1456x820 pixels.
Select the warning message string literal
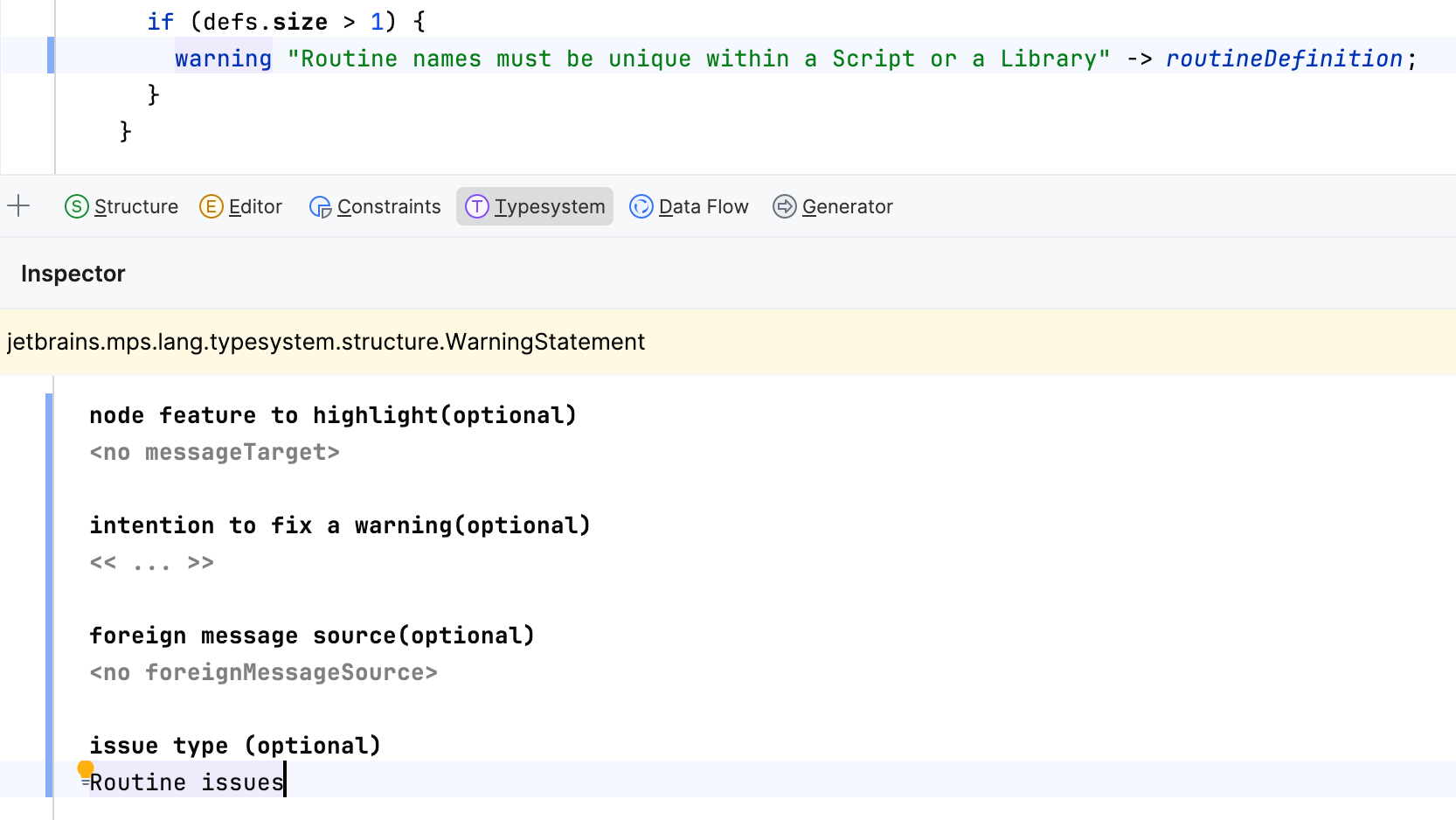coord(699,58)
